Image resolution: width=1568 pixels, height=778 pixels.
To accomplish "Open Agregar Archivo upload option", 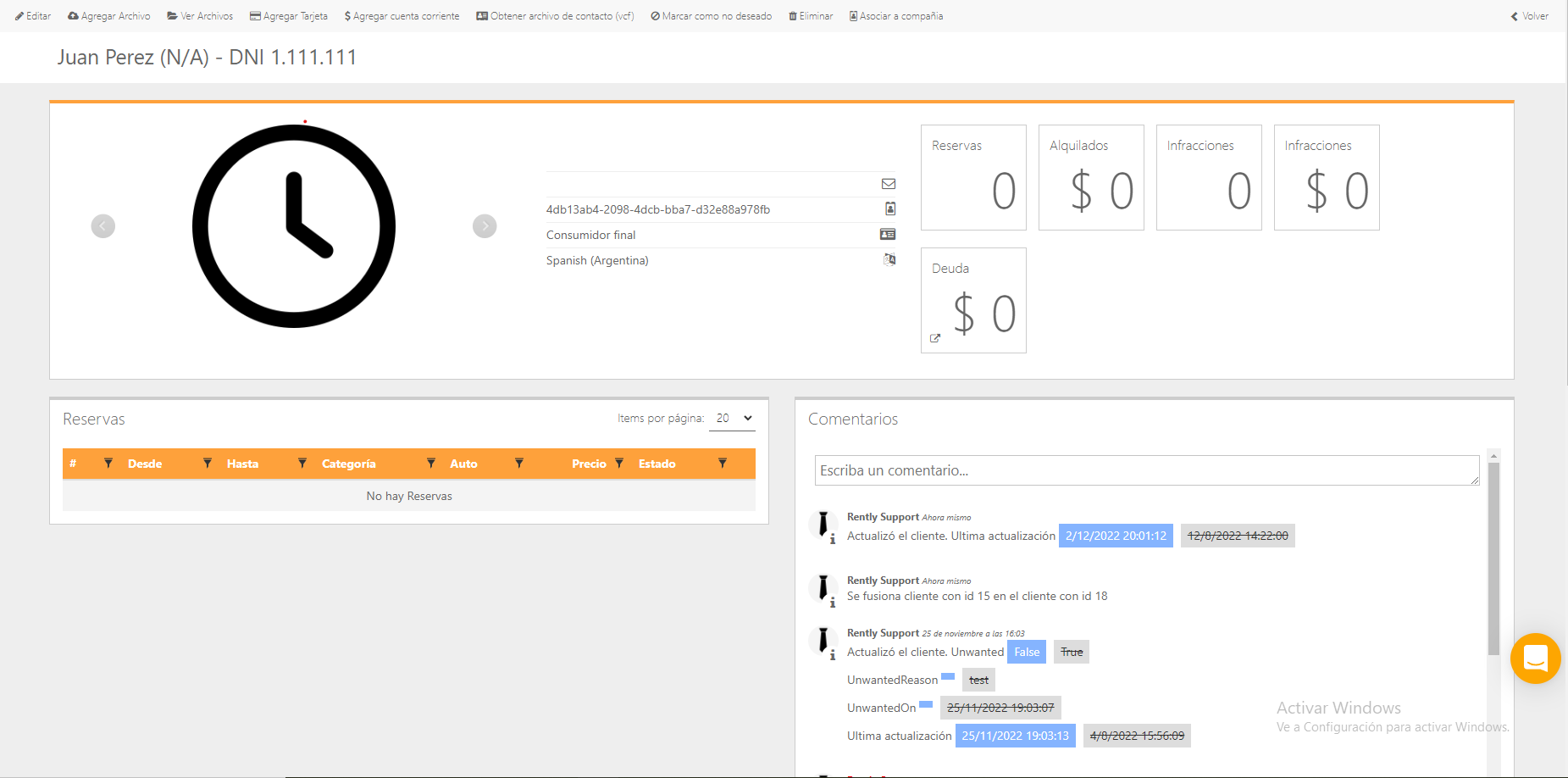I will point(109,16).
